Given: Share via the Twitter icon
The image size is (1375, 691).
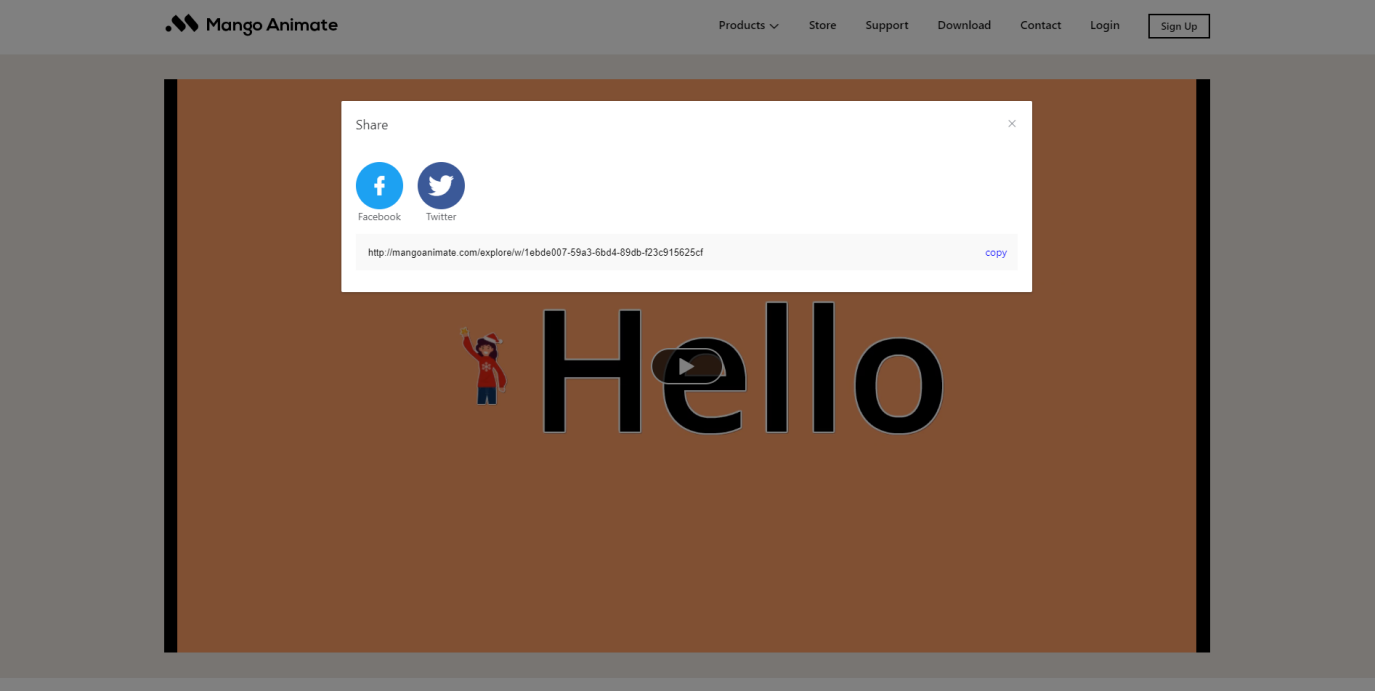Looking at the screenshot, I should (441, 186).
